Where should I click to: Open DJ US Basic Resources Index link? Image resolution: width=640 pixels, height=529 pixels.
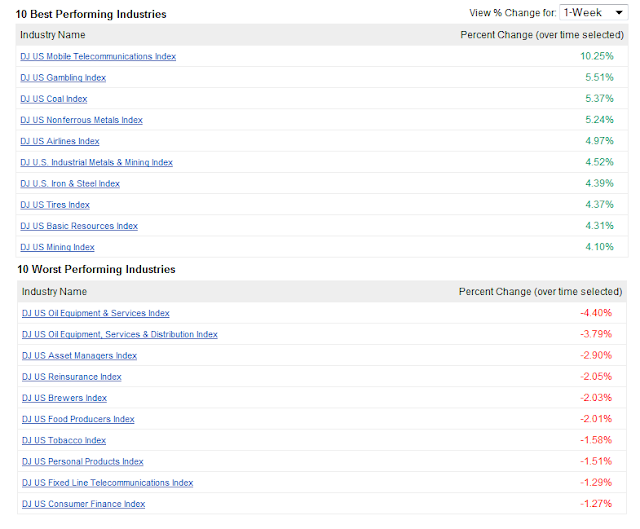click(x=79, y=226)
